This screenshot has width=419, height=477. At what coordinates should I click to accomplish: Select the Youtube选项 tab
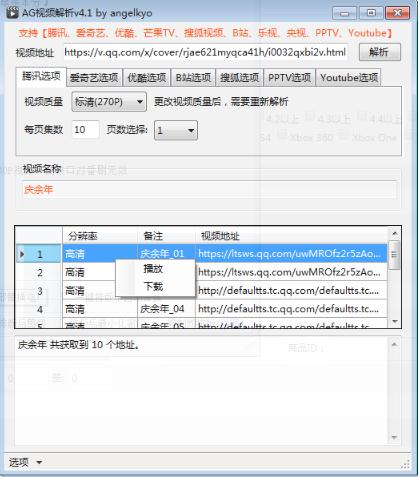pos(349,78)
